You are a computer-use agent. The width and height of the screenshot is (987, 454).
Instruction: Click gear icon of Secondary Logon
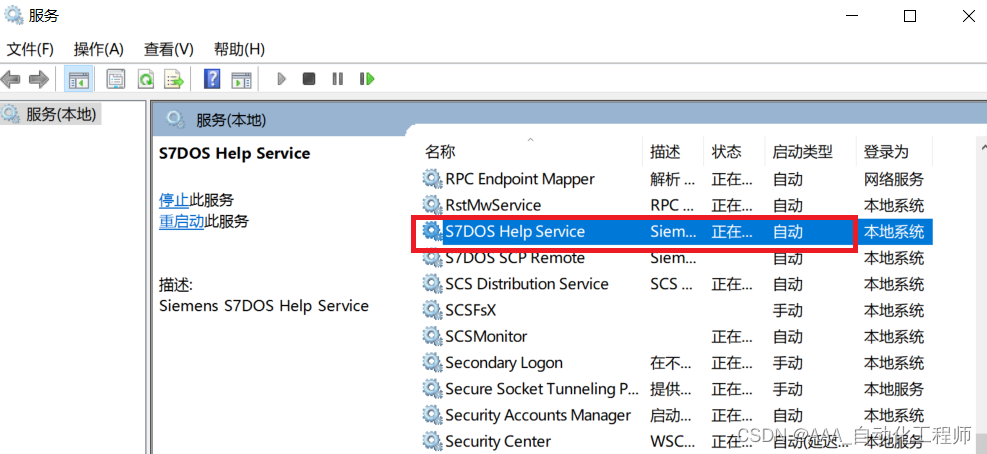click(432, 363)
